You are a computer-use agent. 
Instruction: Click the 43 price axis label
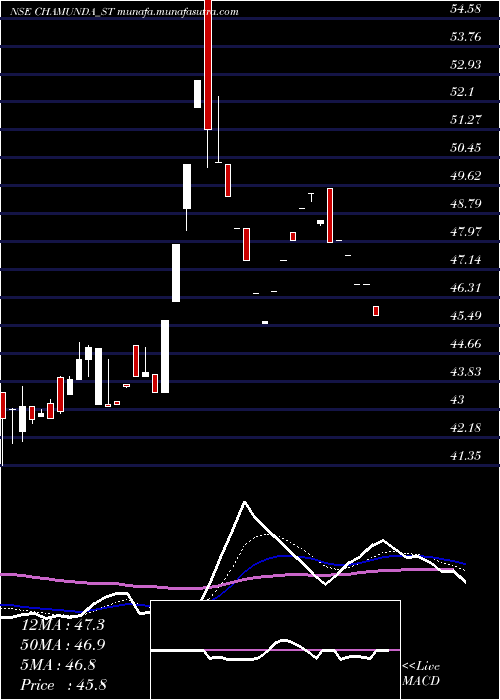458,400
